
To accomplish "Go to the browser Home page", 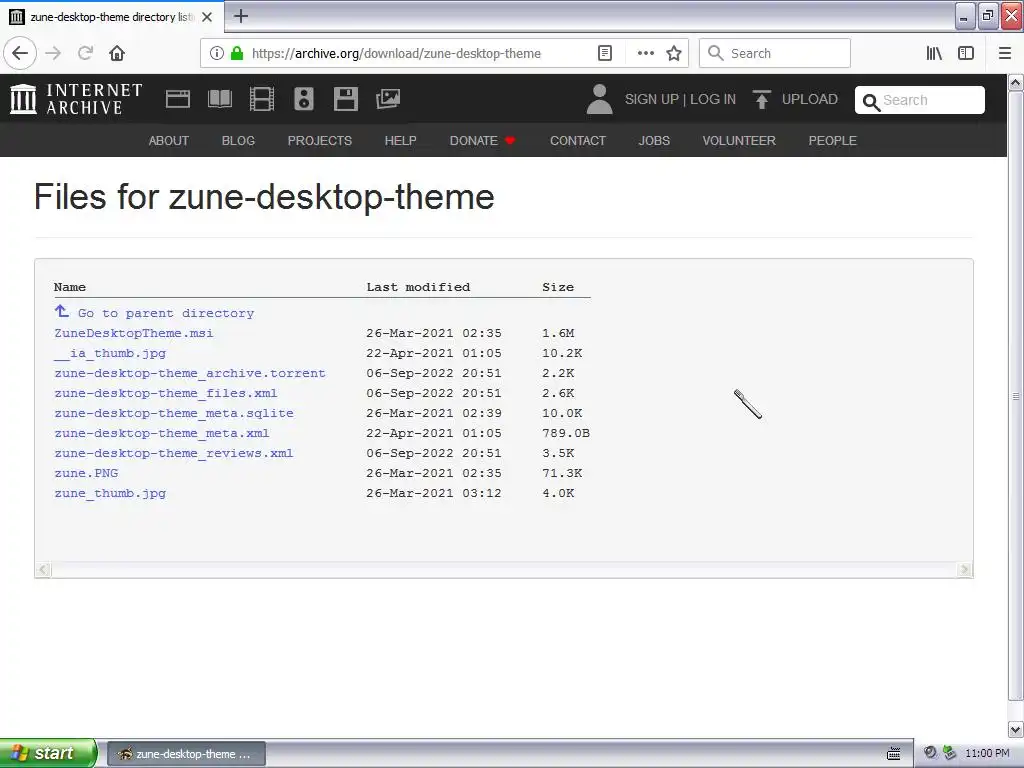I will click(x=117, y=53).
